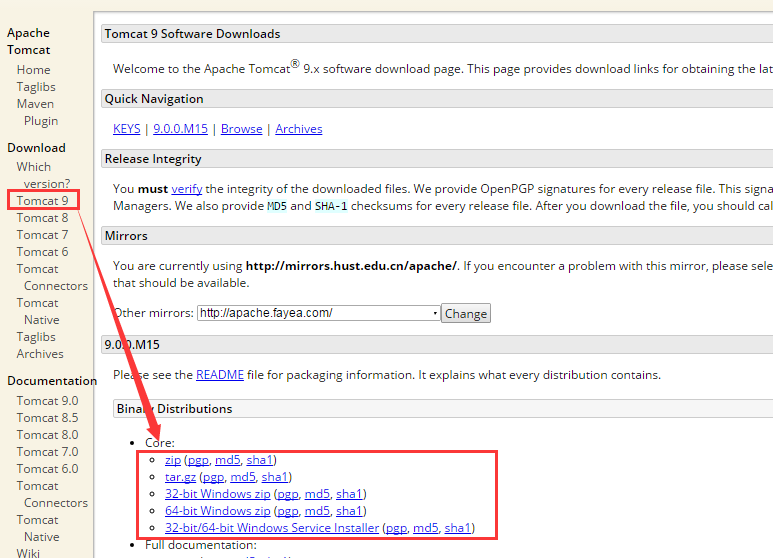
Task: Download the 32-bit Windows zip
Action: point(217,494)
